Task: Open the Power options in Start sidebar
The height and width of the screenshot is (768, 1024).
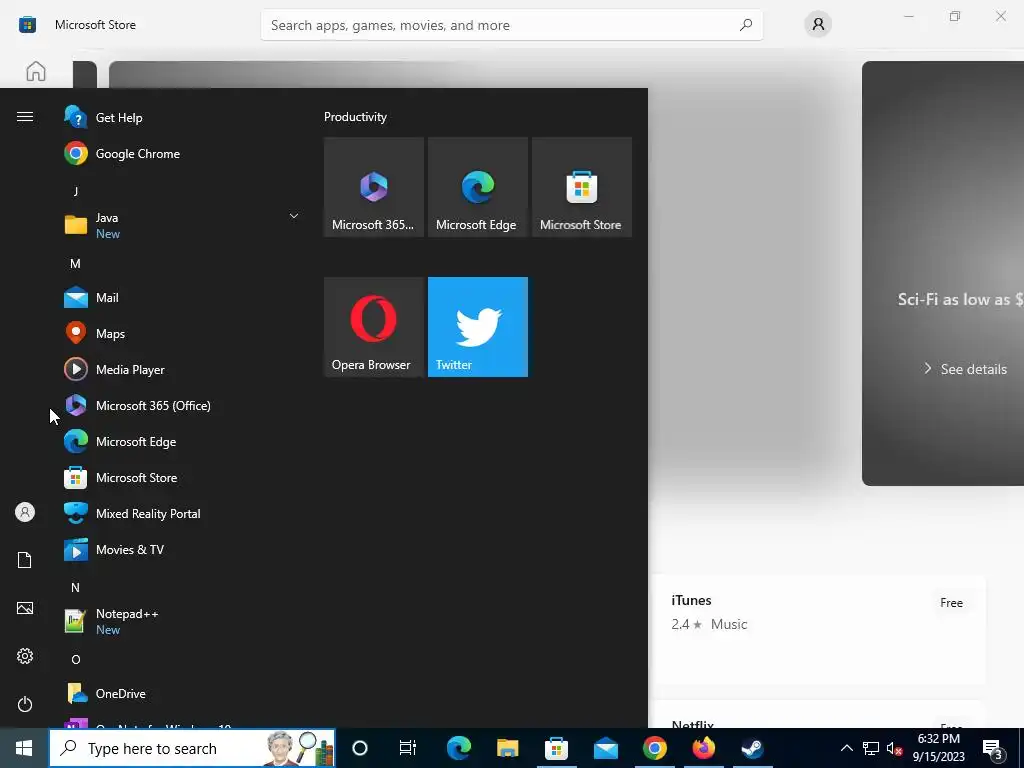Action: click(25, 704)
